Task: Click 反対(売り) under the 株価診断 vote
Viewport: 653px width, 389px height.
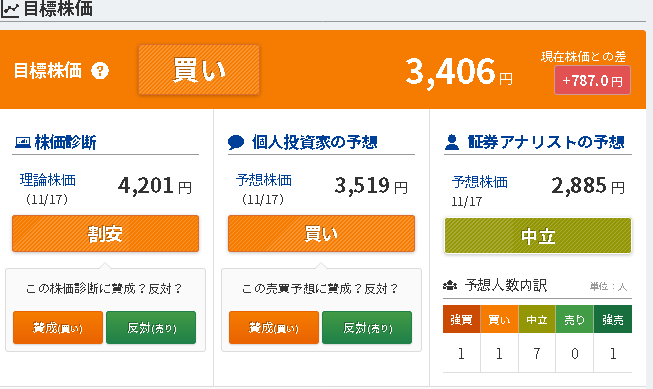Action: tap(151, 328)
